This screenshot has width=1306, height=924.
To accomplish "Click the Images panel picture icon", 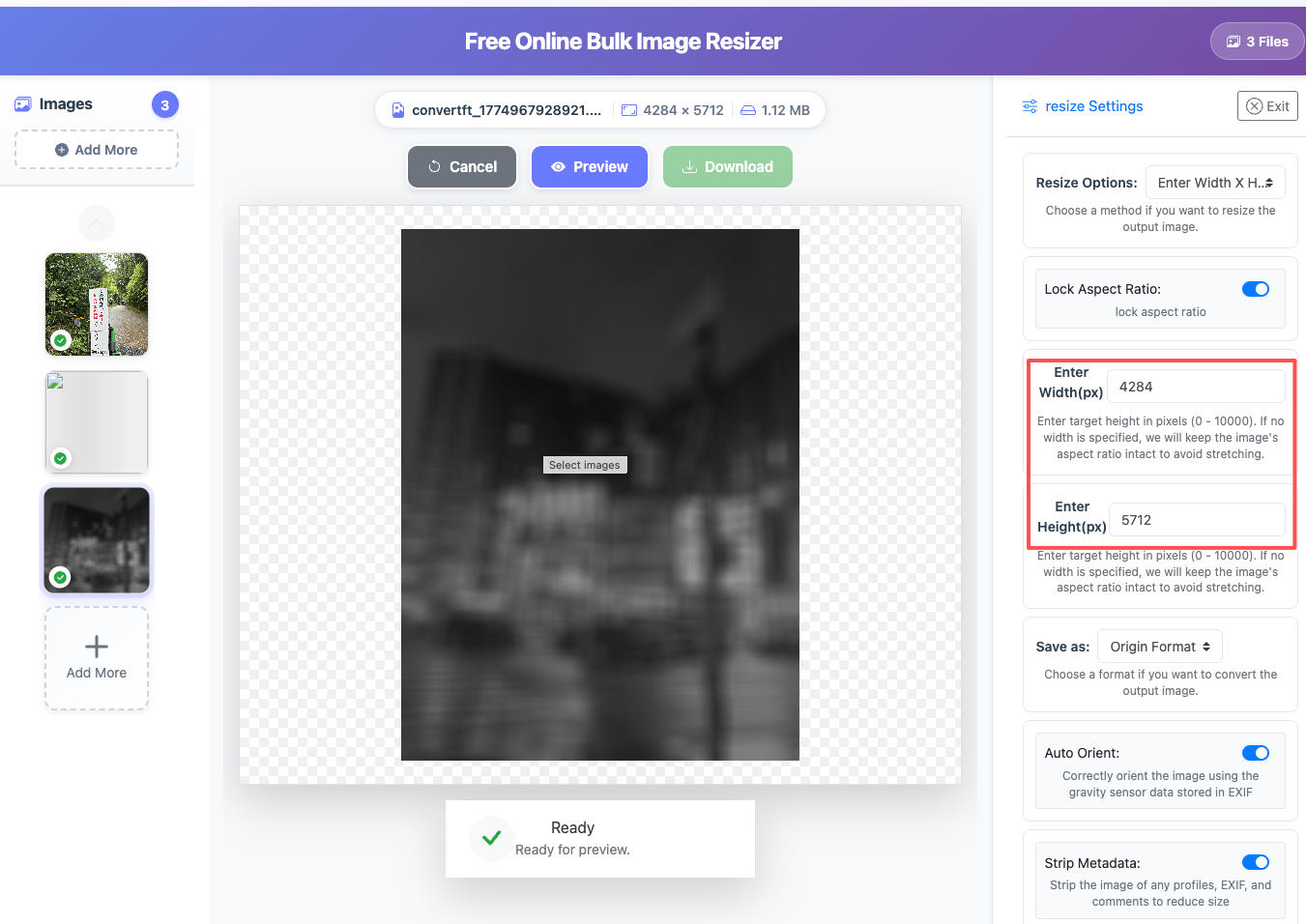I will point(23,104).
